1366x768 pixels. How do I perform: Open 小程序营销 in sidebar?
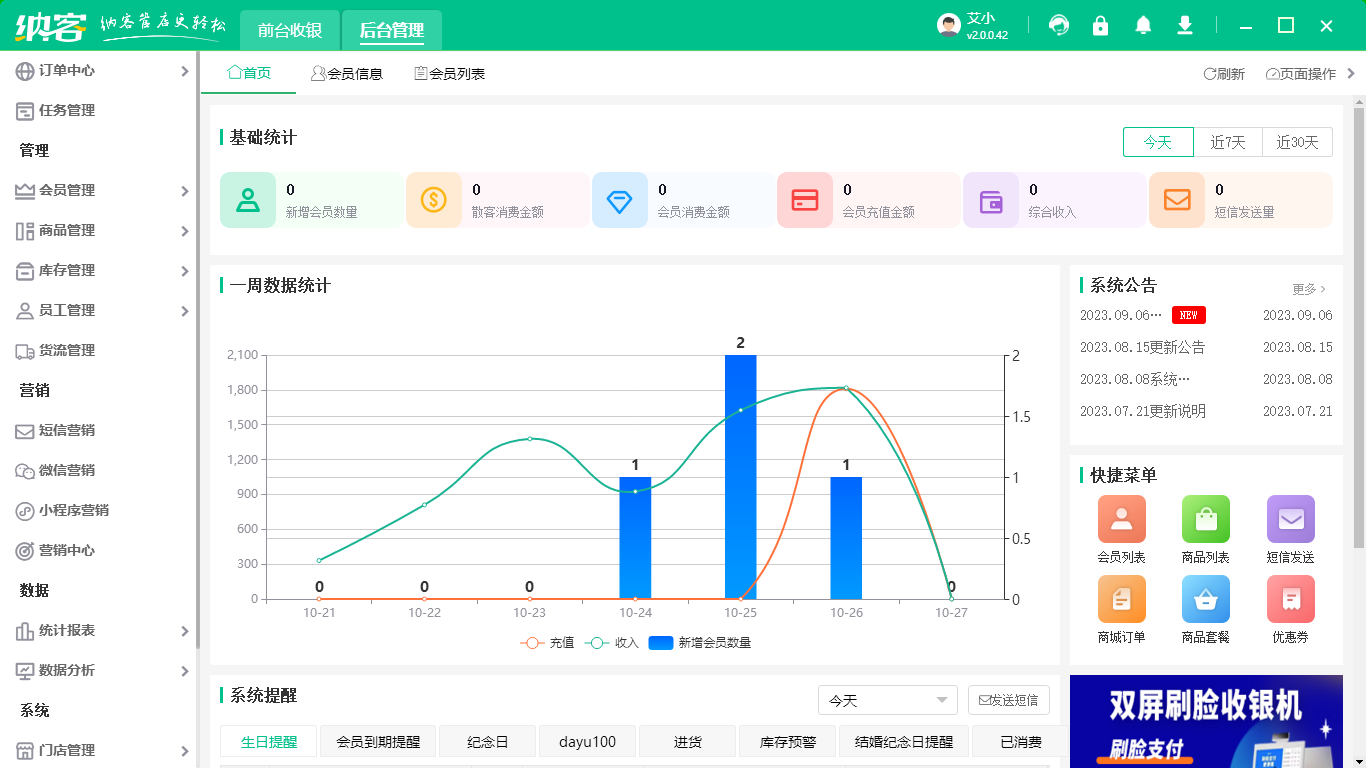(98, 510)
